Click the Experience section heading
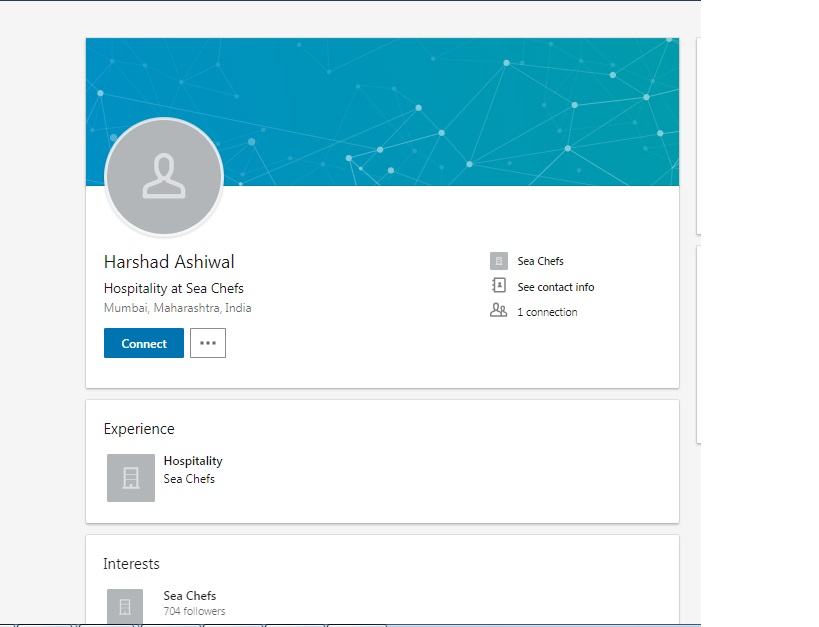 tap(139, 429)
